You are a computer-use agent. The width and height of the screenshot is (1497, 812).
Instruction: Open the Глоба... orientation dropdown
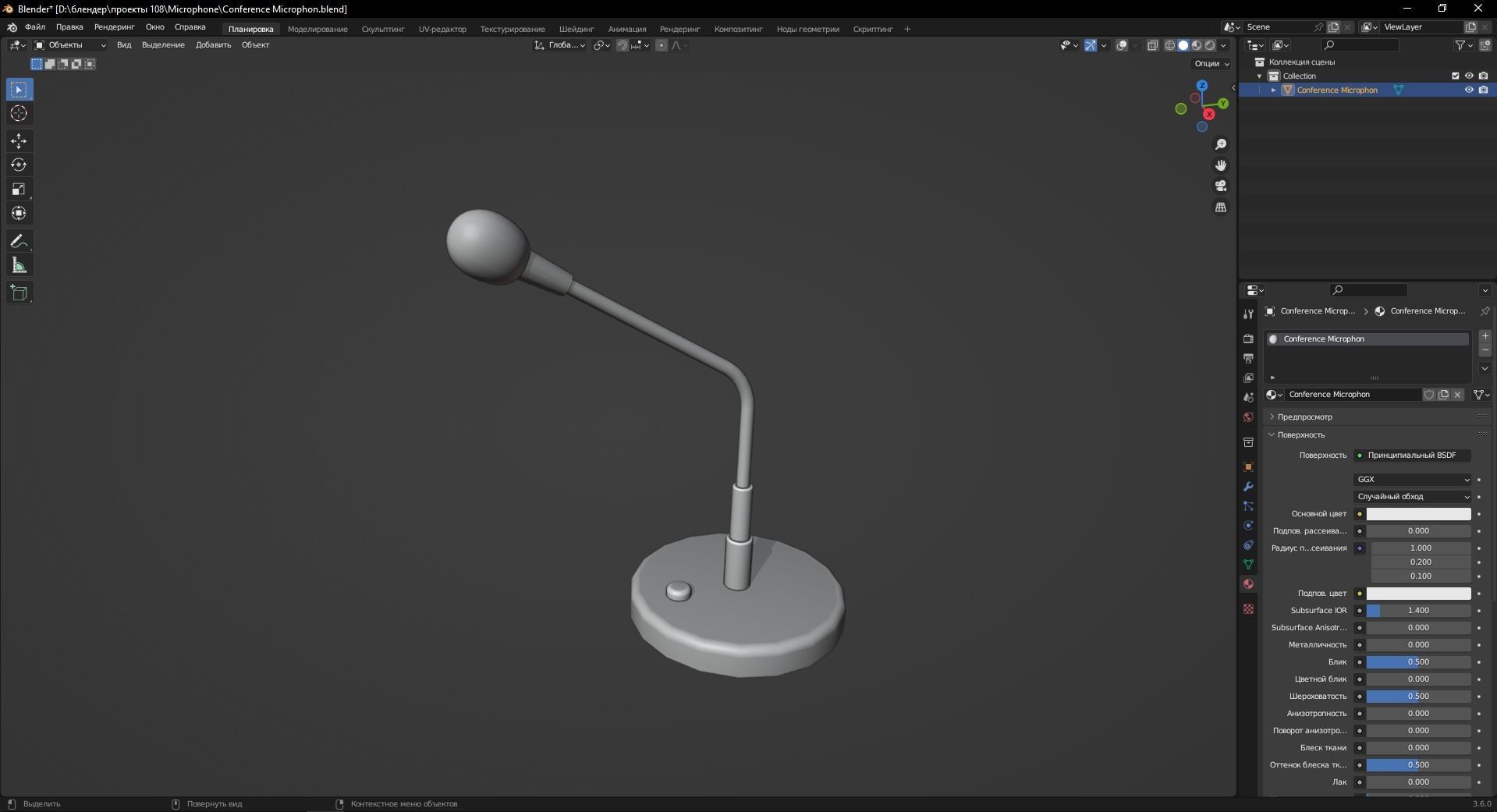click(x=560, y=45)
